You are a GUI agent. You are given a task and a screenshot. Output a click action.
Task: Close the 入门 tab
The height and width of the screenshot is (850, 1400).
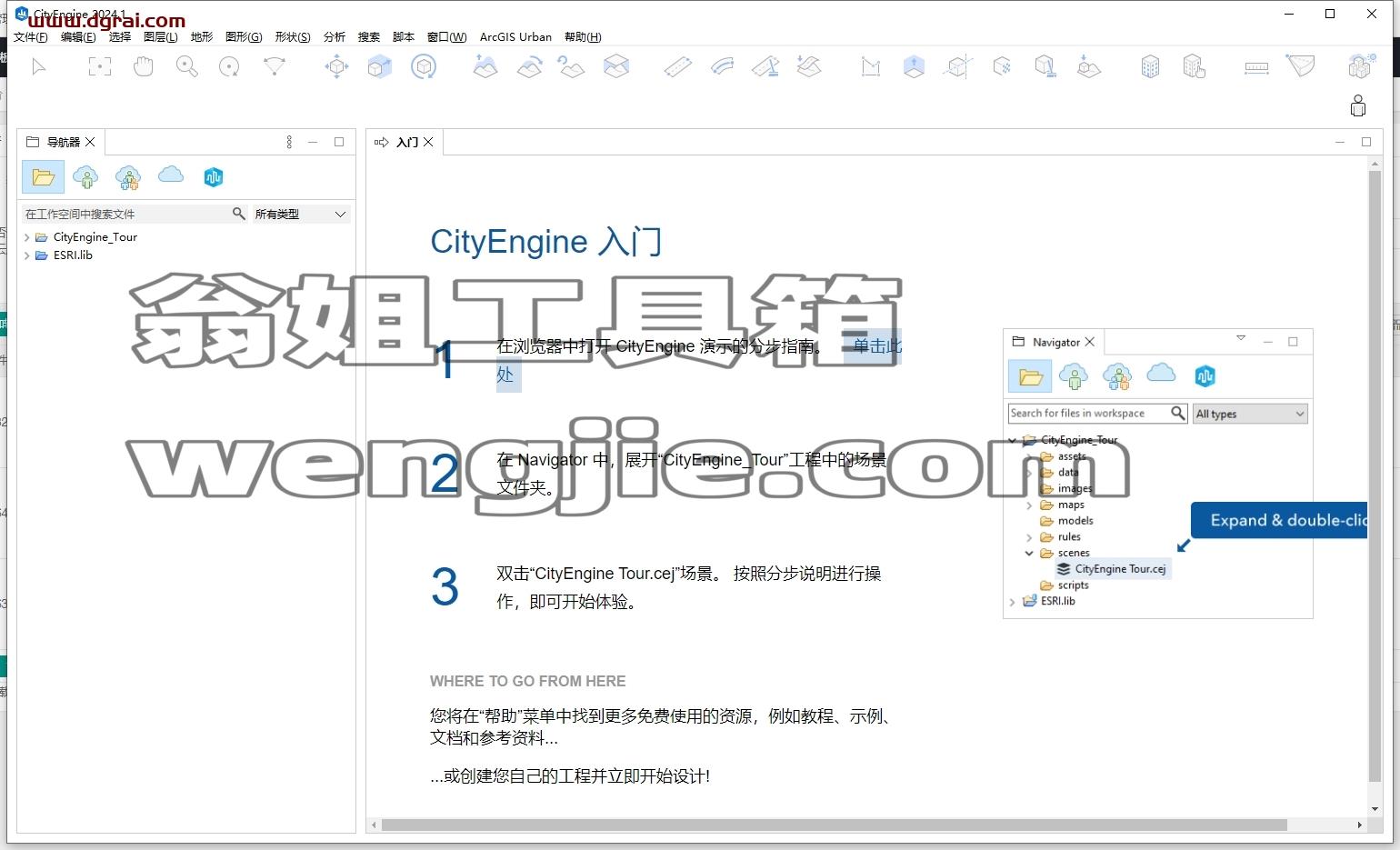[x=428, y=142]
